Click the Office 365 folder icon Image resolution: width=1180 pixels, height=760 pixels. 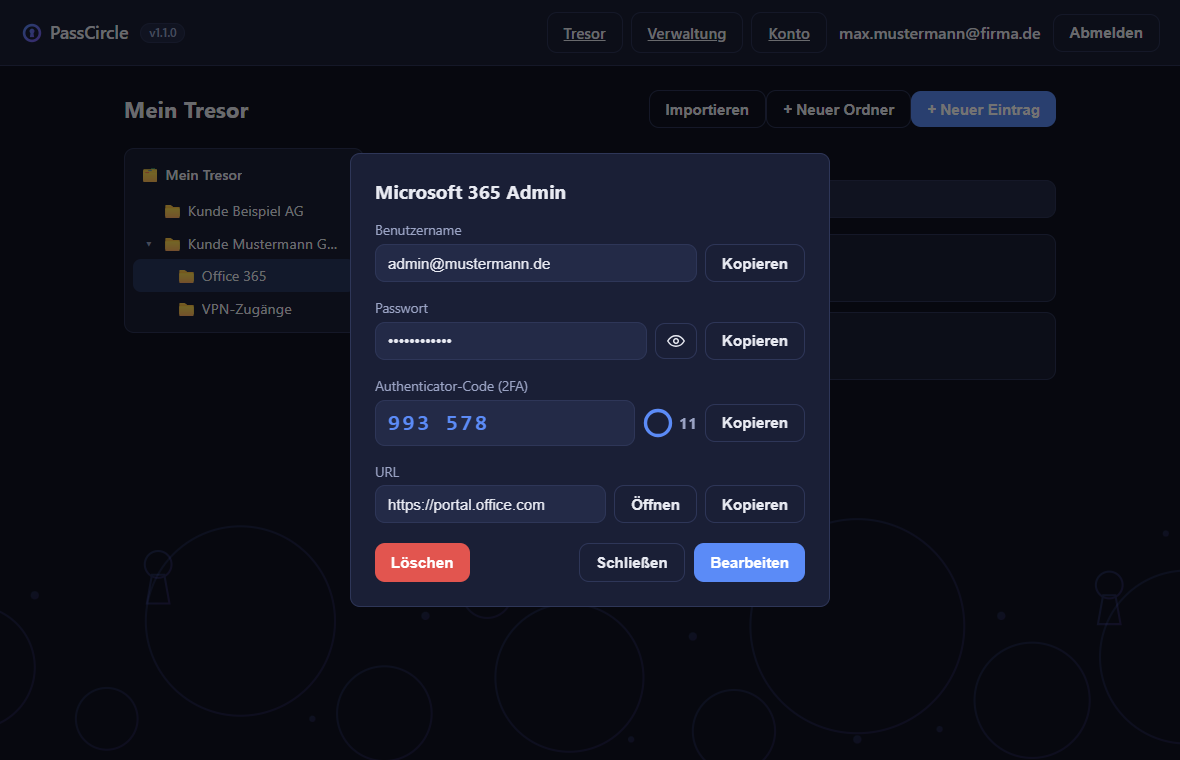(187, 276)
